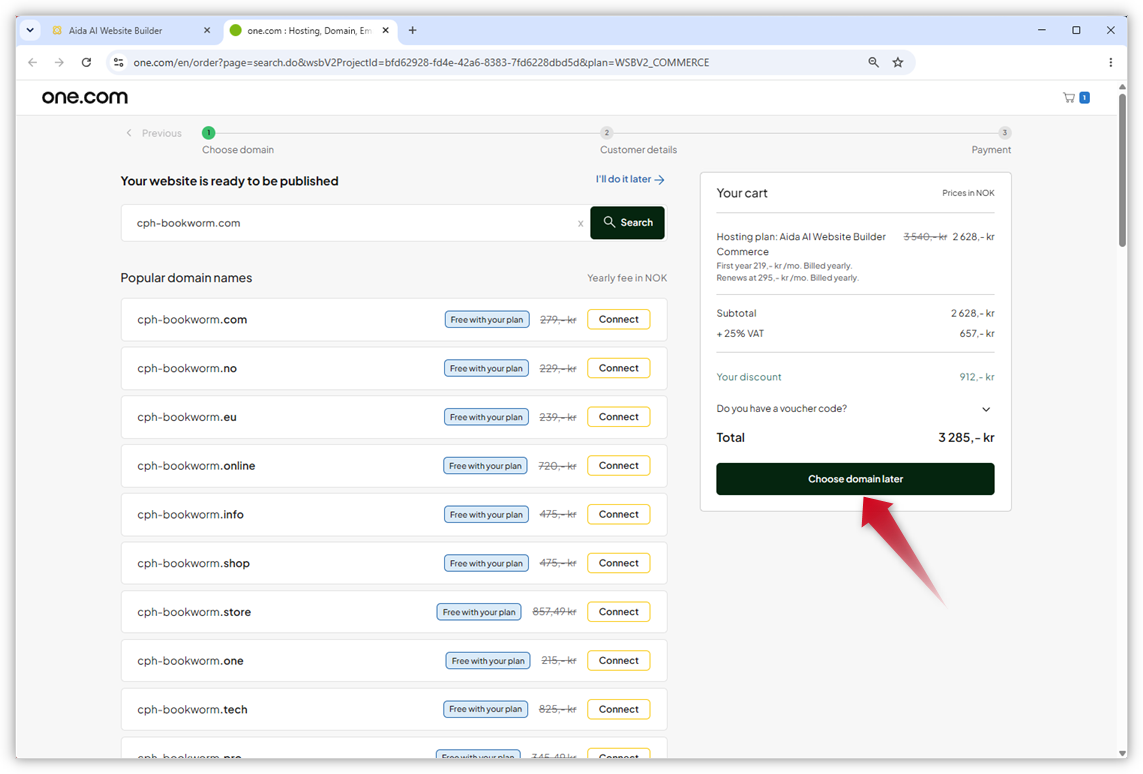Screen dimensions: 1143x774
Task: Click Free with your plan badge for .store
Action: tap(479, 612)
